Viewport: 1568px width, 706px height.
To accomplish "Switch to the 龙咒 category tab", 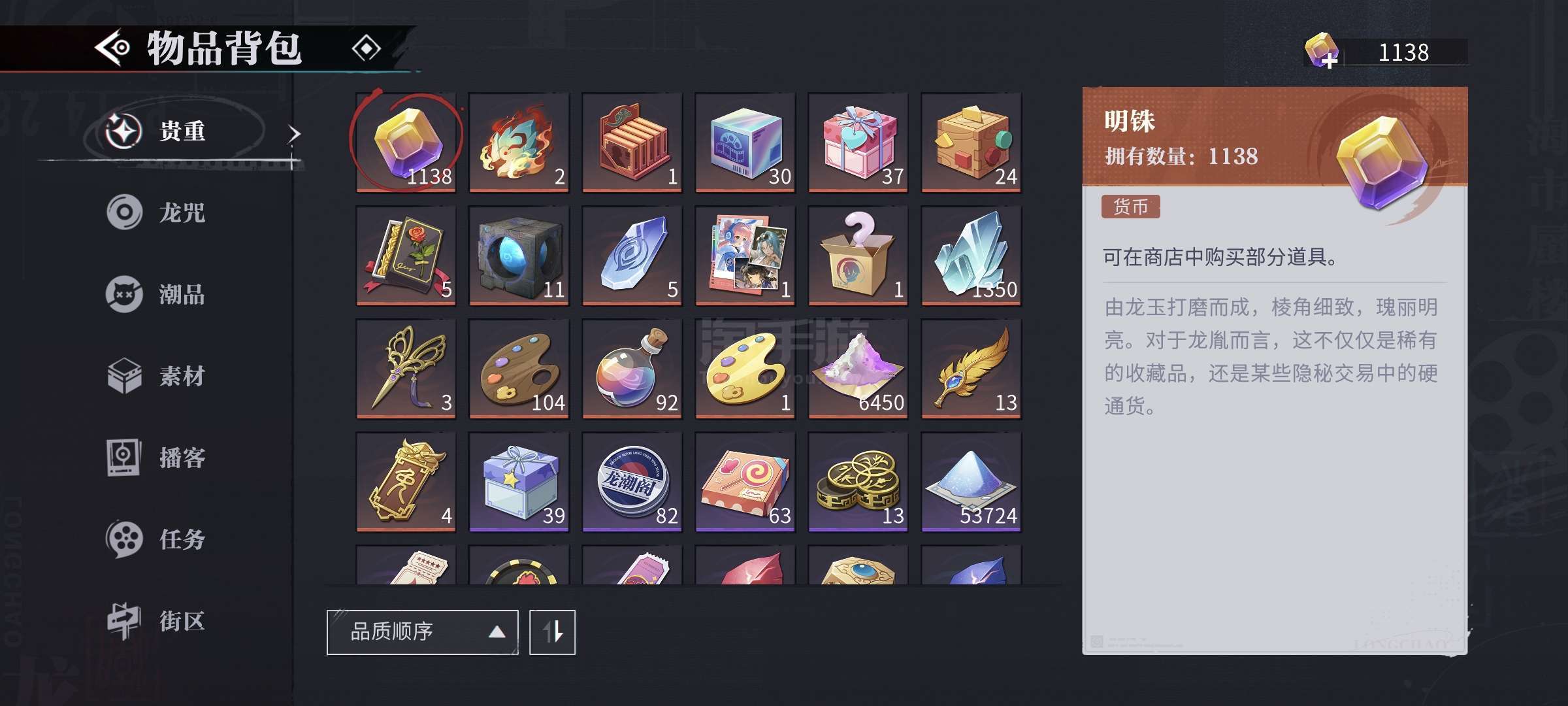I will pos(157,212).
